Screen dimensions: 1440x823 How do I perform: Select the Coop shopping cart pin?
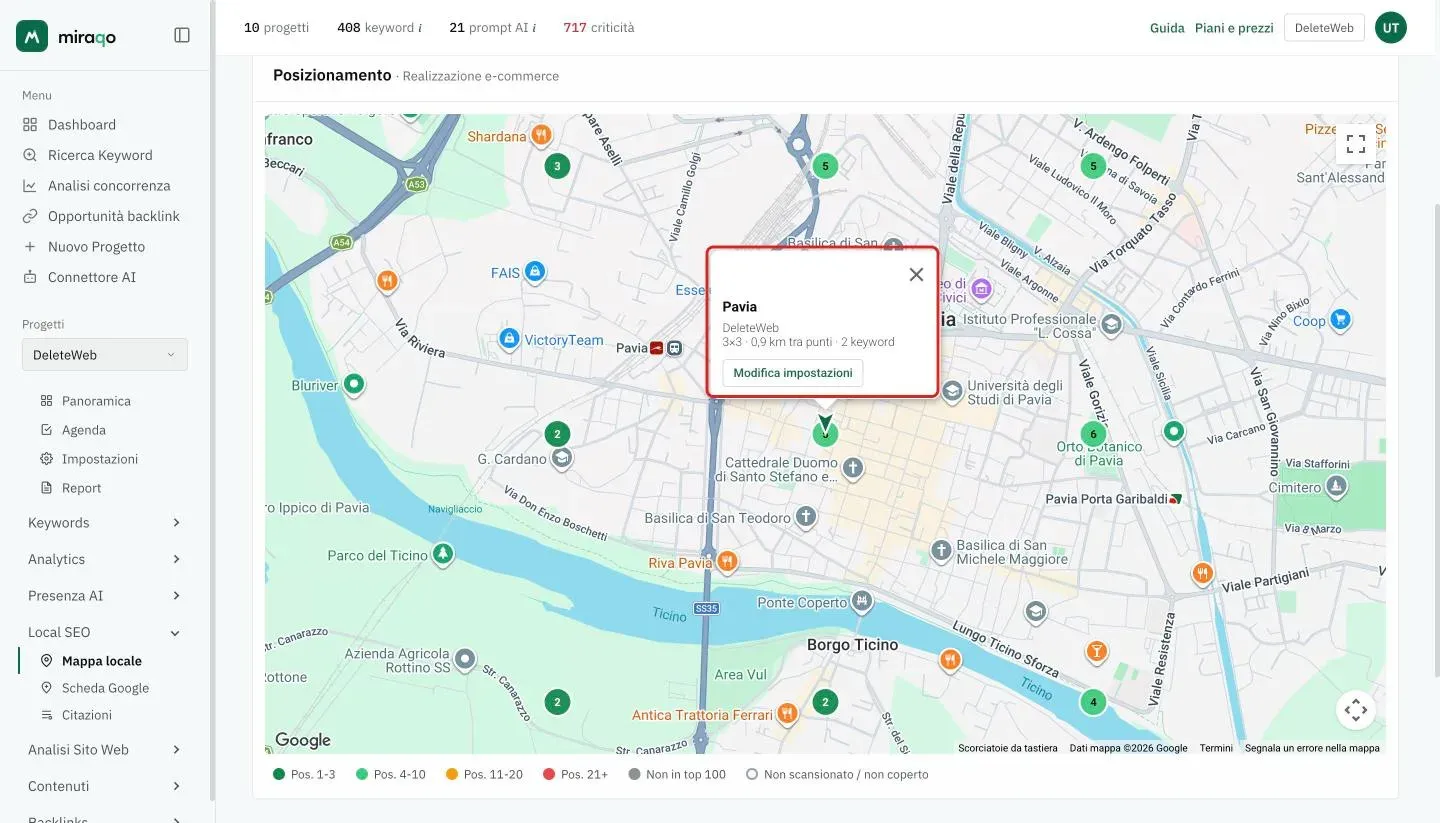click(x=1341, y=319)
